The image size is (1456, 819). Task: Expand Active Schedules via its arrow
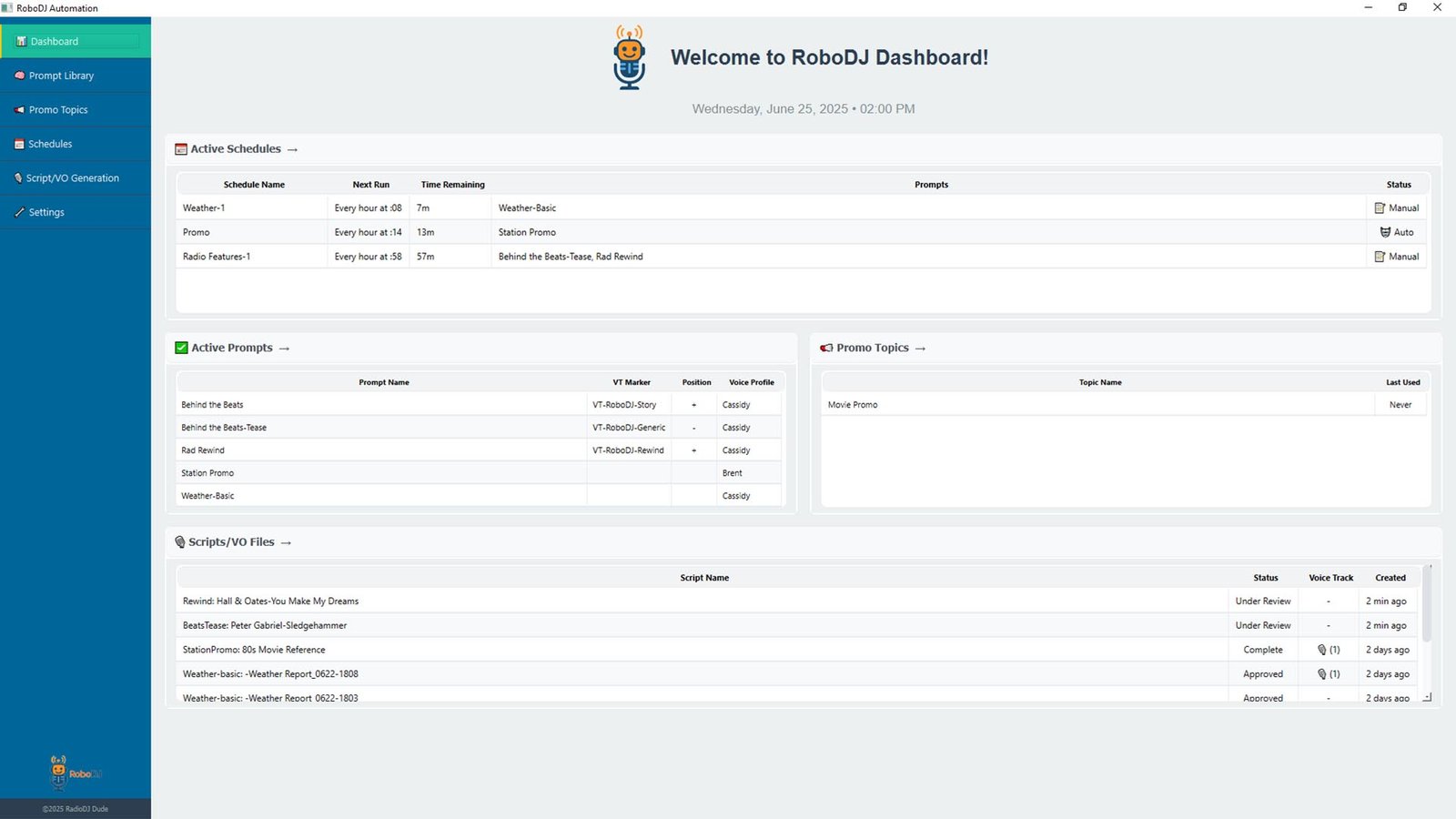(292, 149)
